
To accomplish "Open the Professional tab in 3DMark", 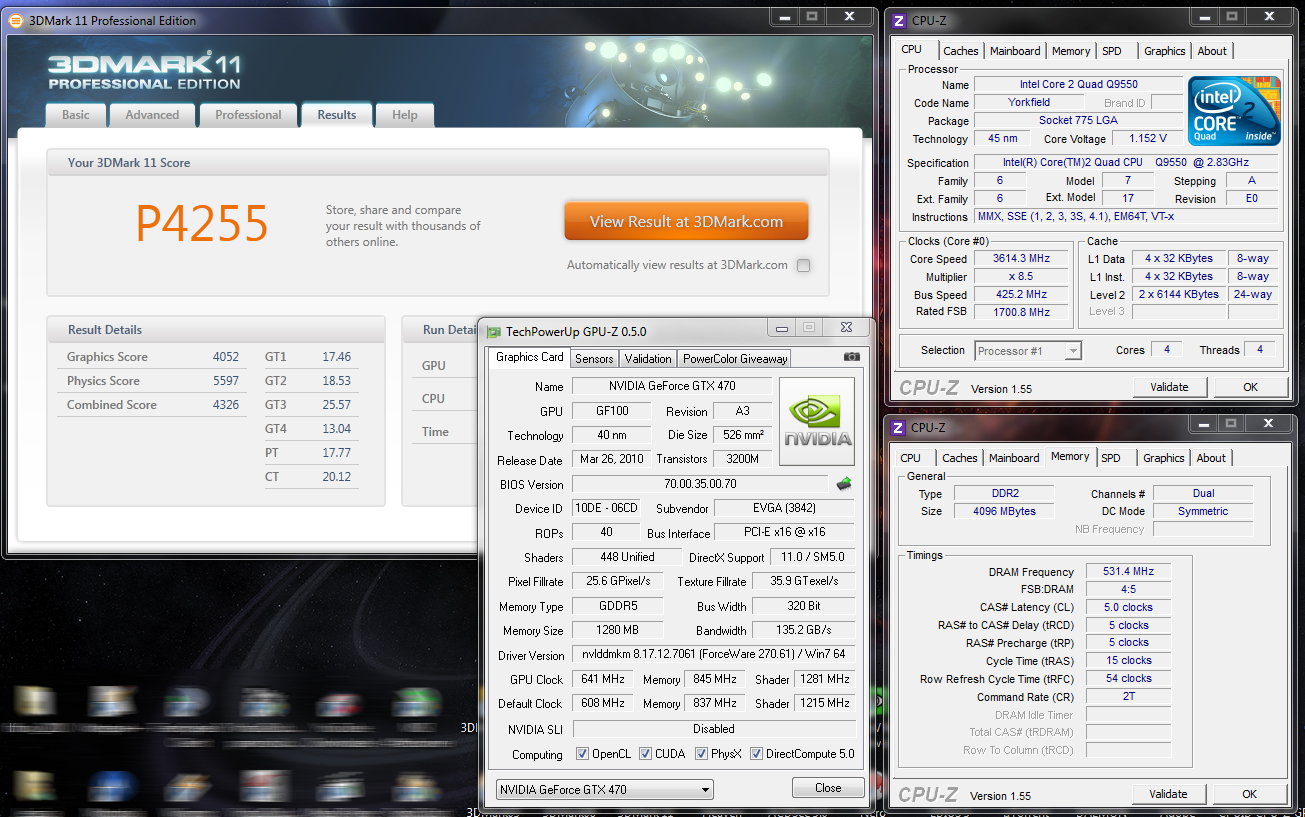I will tap(248, 115).
